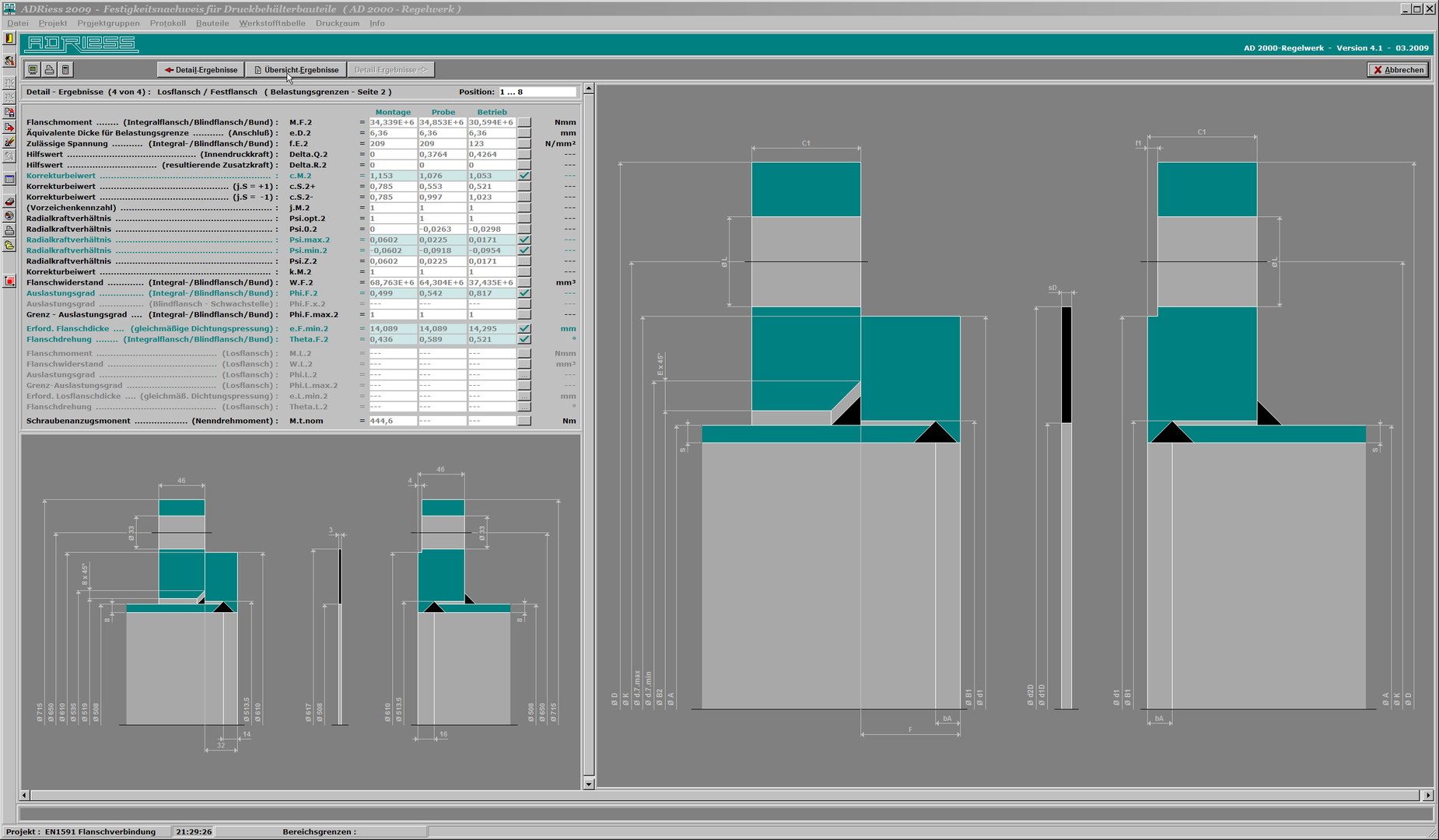The image size is (1439, 840).
Task: Click the printer icon in results toolbar
Action: point(49,70)
